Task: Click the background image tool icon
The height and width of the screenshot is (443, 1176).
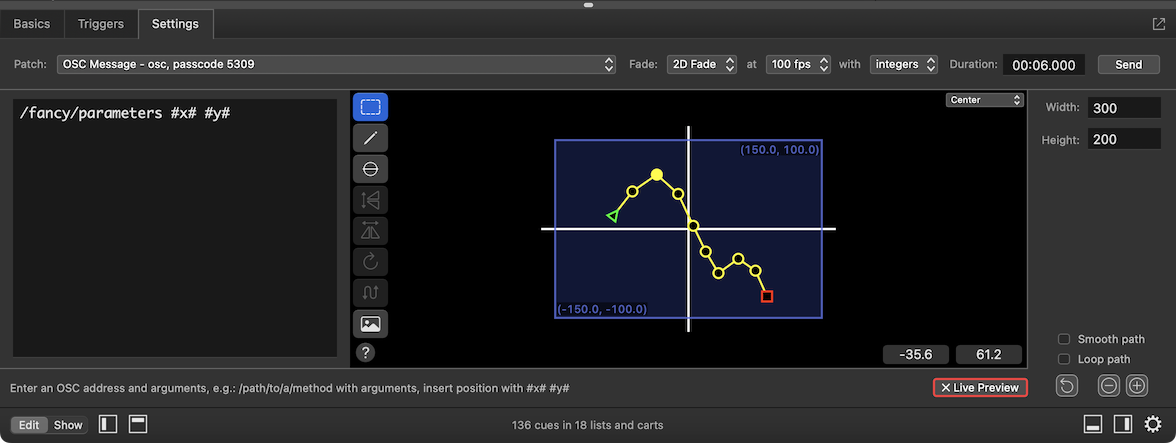Action: (x=370, y=324)
